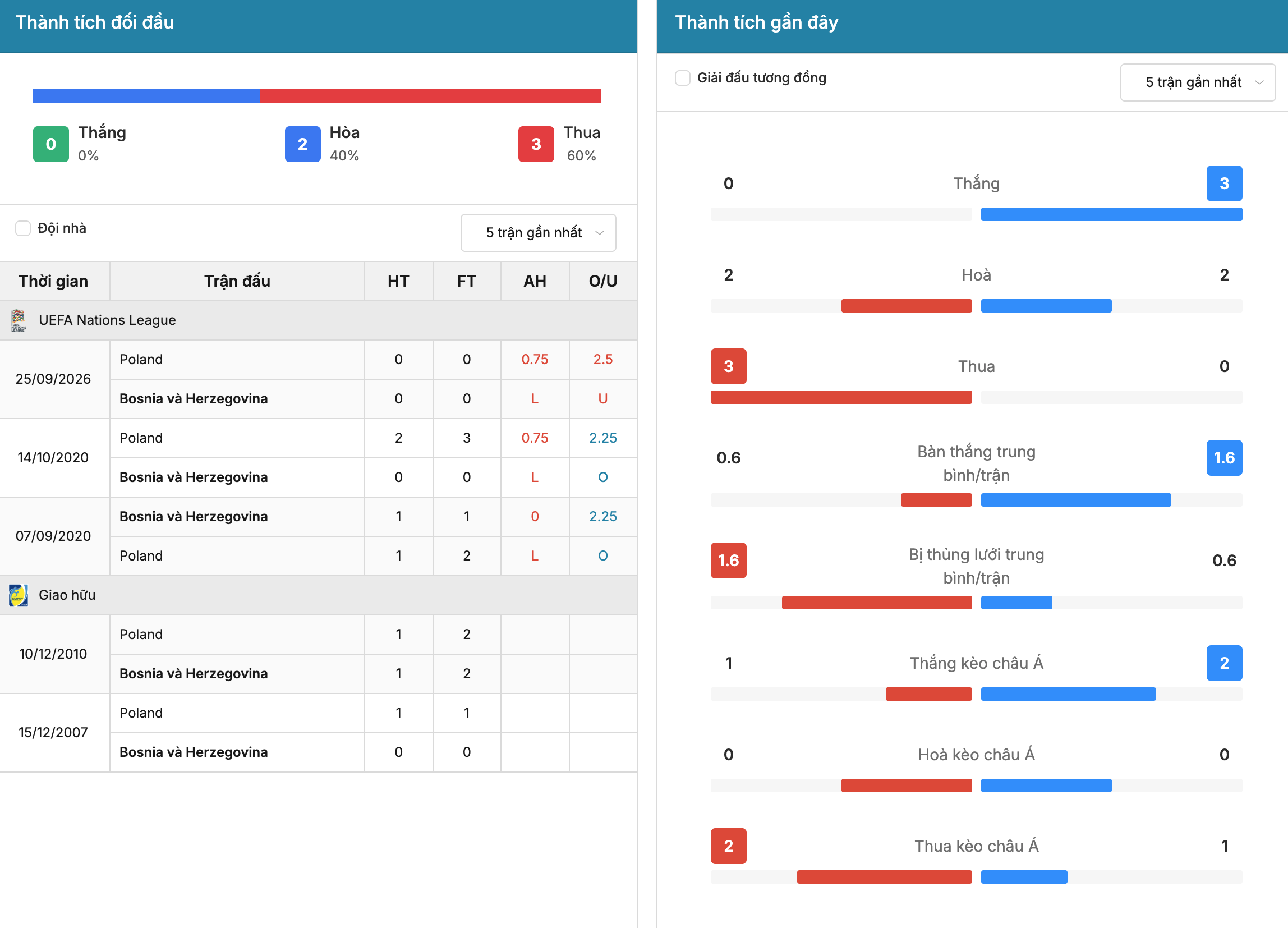Image resolution: width=1288 pixels, height=928 pixels.
Task: Click the AH column header
Action: tap(535, 281)
